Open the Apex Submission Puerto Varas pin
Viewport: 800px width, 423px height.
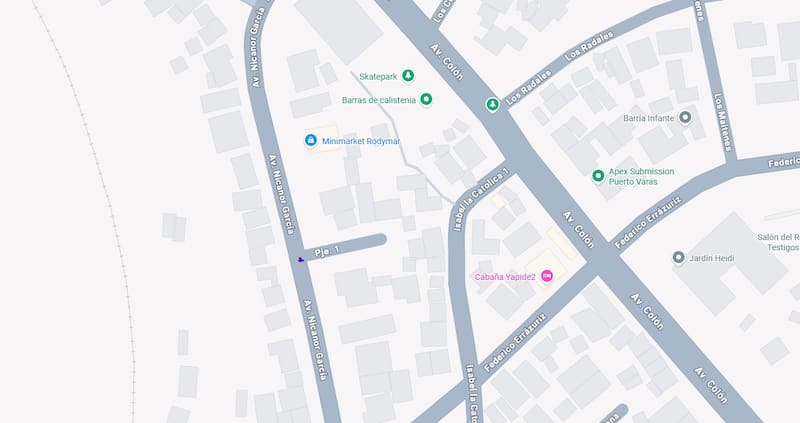(x=598, y=176)
